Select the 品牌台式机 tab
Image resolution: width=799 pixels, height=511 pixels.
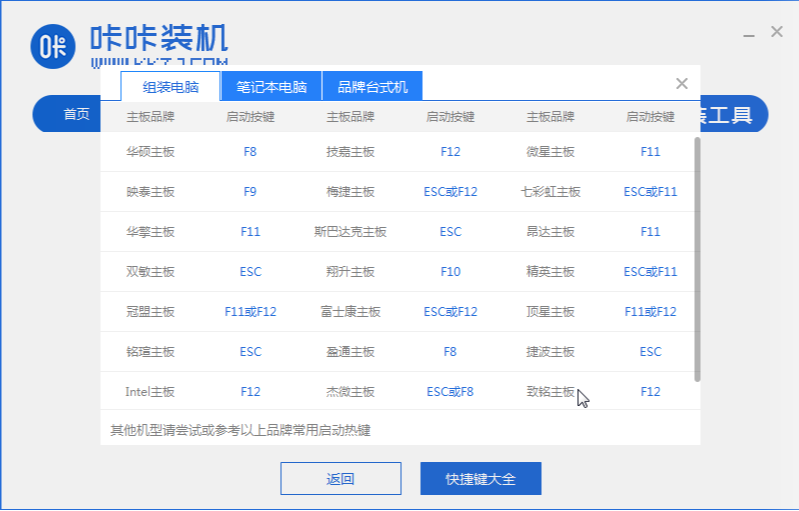(x=372, y=87)
